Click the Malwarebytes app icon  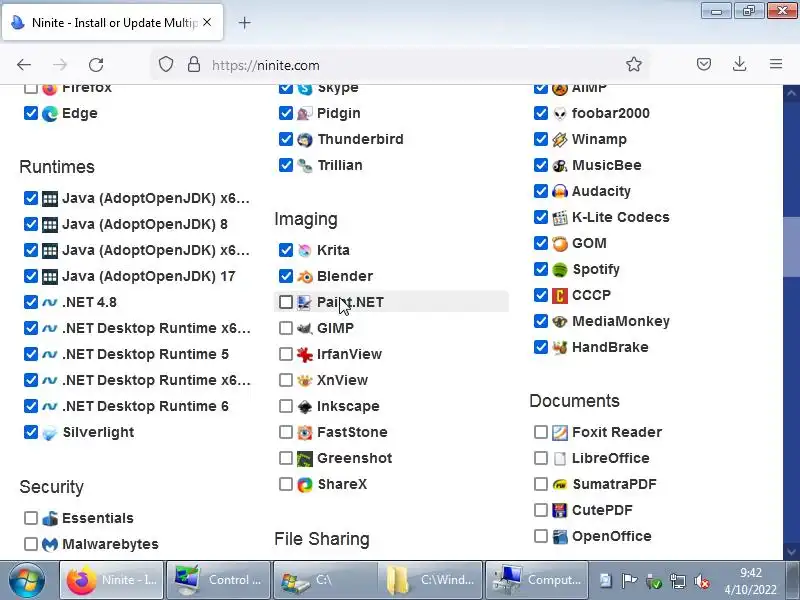[x=49, y=544]
